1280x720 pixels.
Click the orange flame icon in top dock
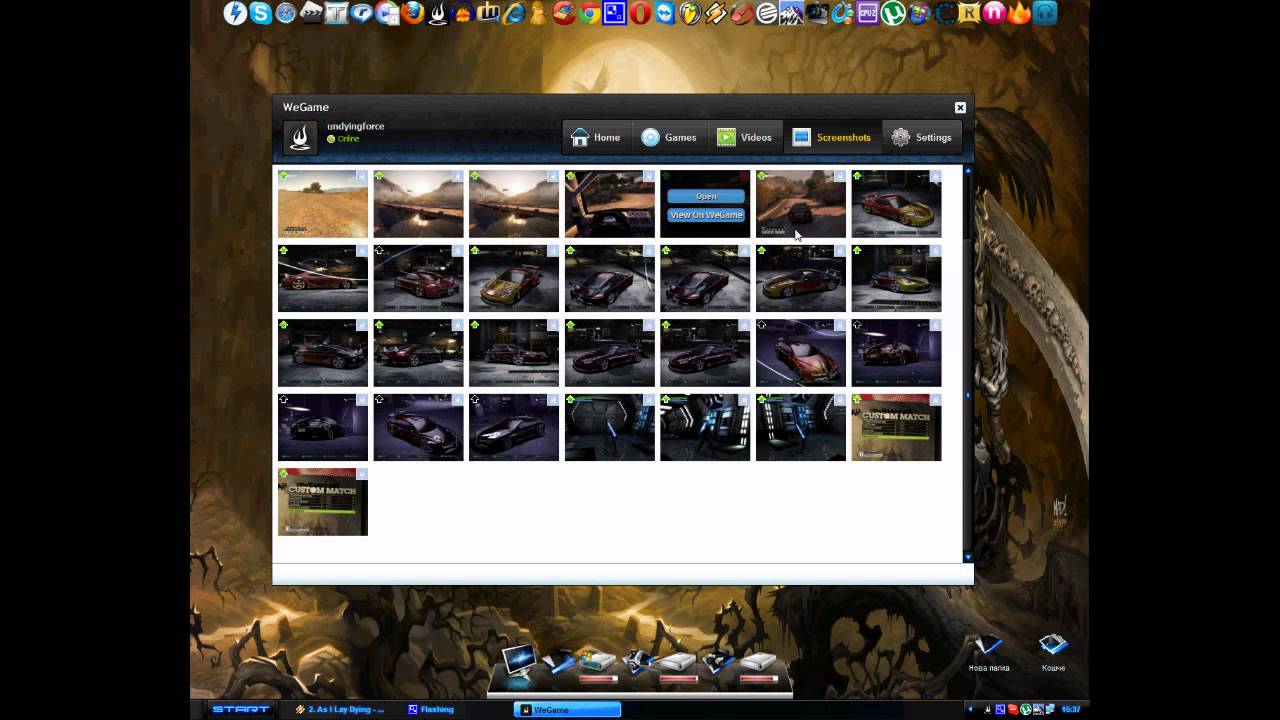click(1019, 13)
